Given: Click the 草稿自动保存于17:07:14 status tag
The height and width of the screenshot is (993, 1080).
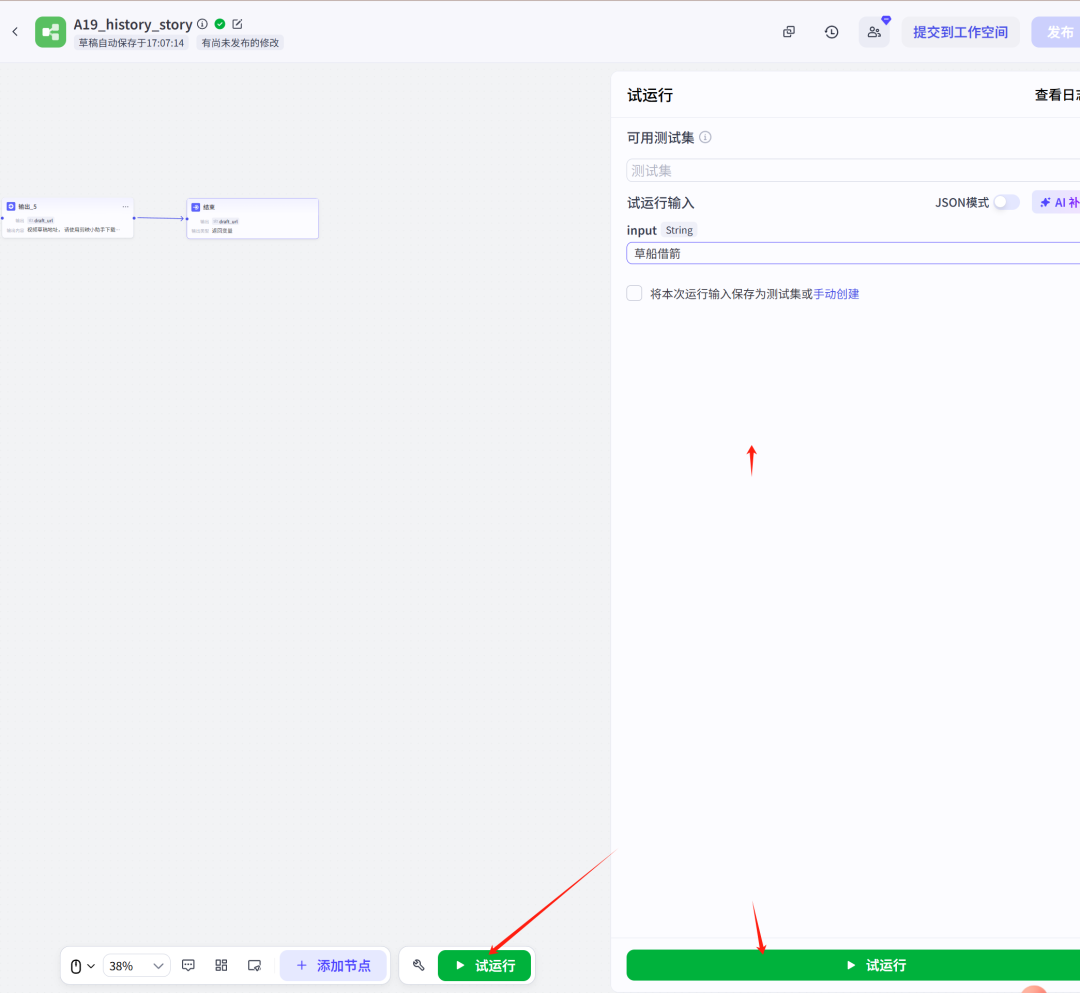Looking at the screenshot, I should pos(131,43).
